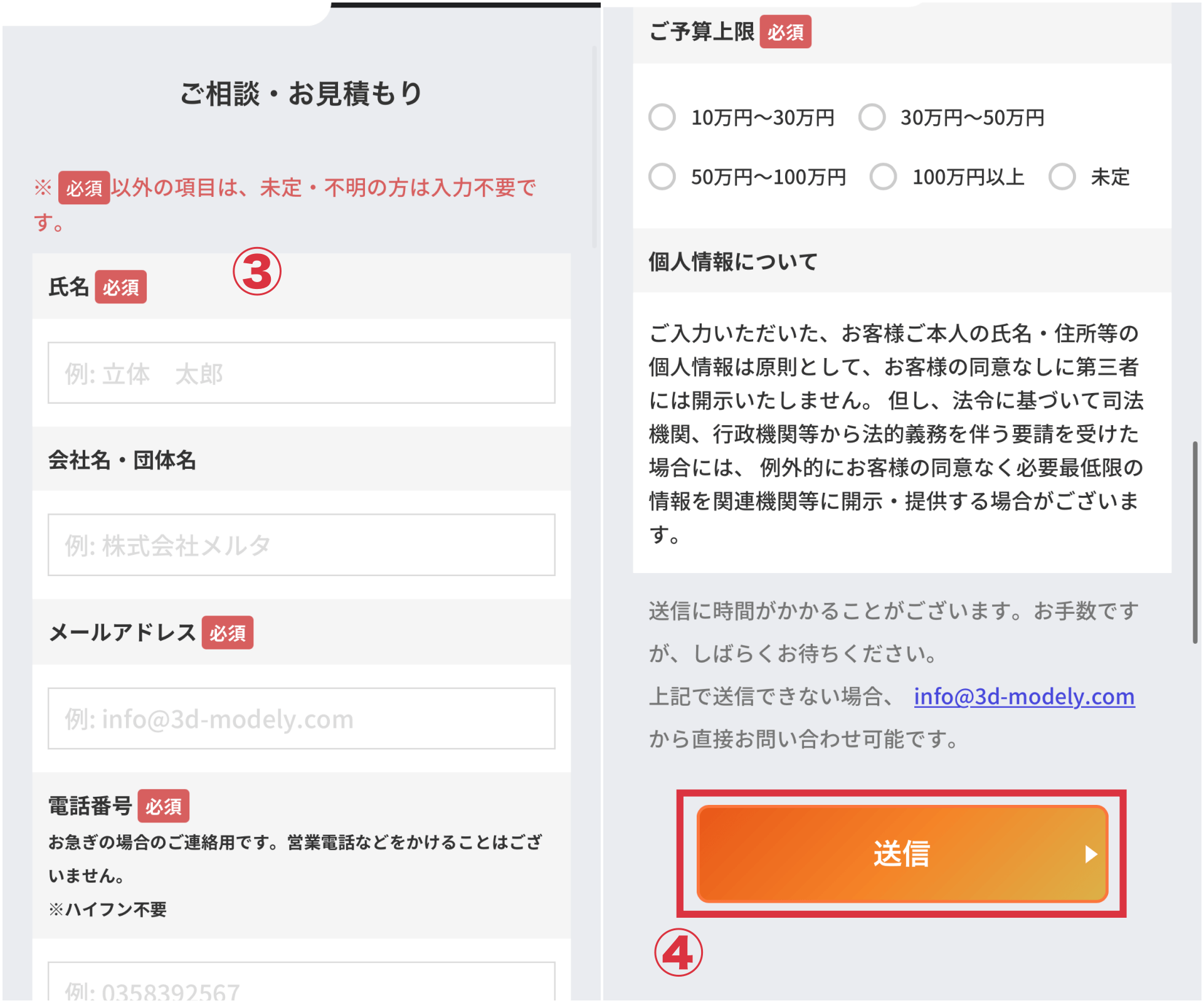Click the 電話番号 phone number field
The image size is (1204, 1003).
click(302, 984)
